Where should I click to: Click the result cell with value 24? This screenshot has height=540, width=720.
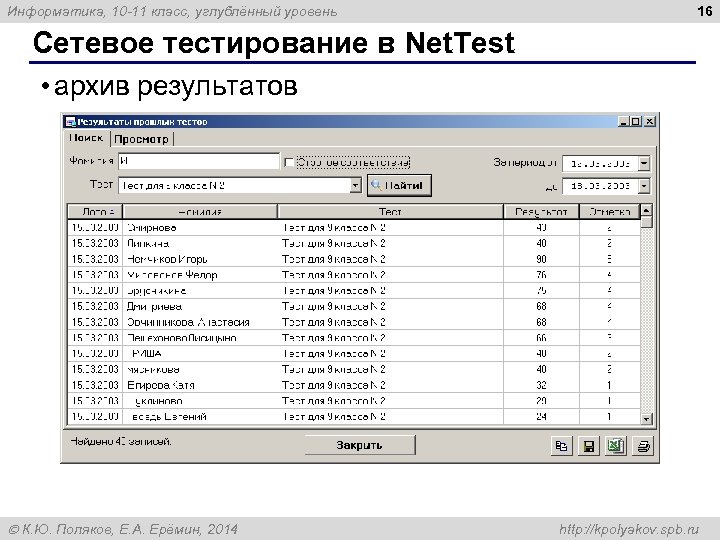coord(541,416)
